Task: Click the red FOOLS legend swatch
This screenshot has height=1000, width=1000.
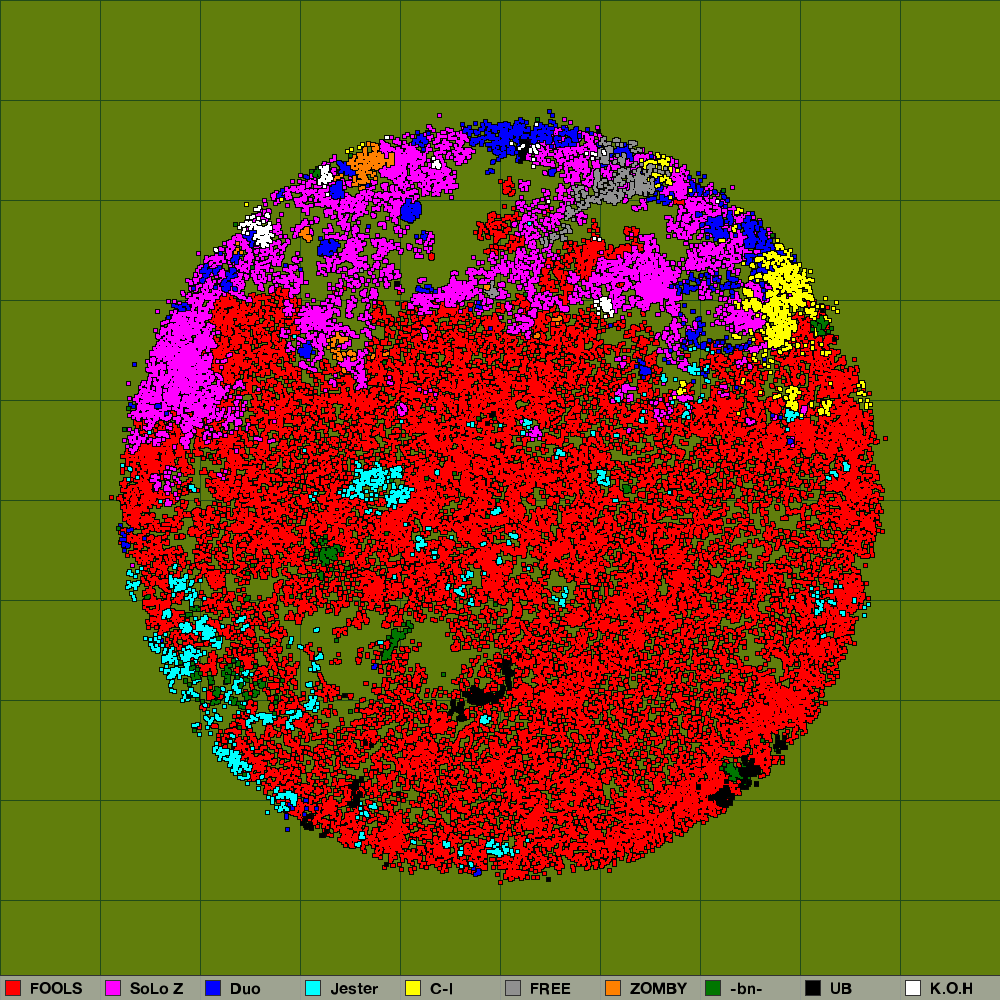Action: [x=13, y=988]
